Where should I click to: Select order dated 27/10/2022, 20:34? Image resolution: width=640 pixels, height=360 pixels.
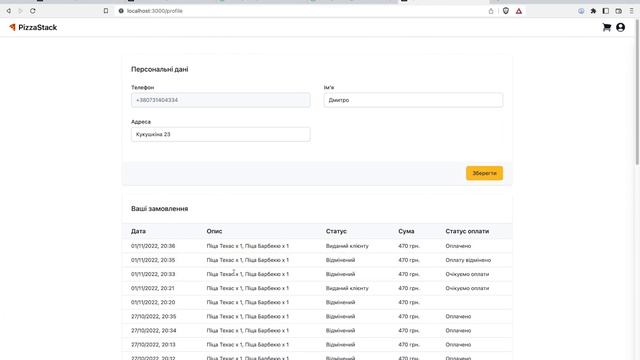pos(317,330)
